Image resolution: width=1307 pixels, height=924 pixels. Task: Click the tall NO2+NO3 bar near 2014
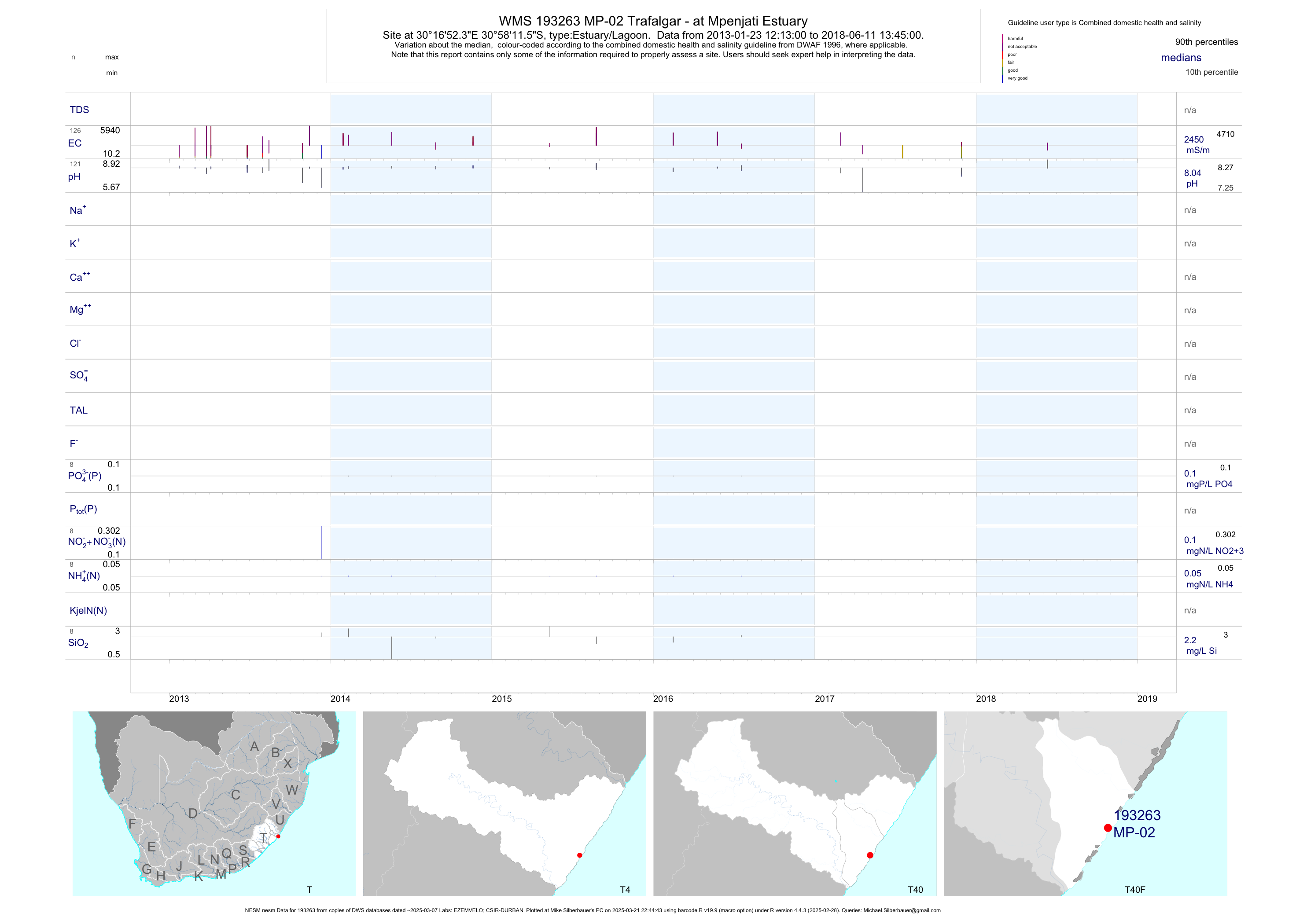tap(322, 542)
